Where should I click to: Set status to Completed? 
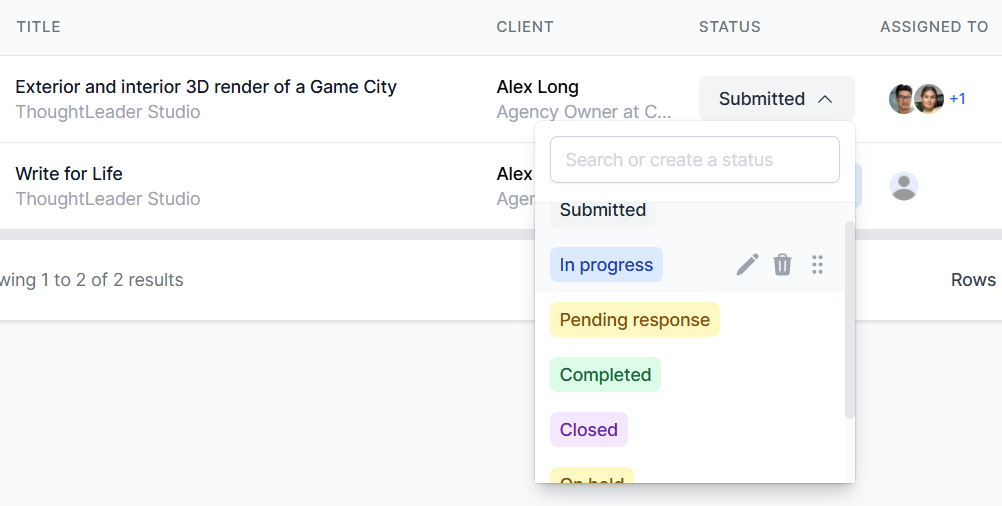coord(605,375)
